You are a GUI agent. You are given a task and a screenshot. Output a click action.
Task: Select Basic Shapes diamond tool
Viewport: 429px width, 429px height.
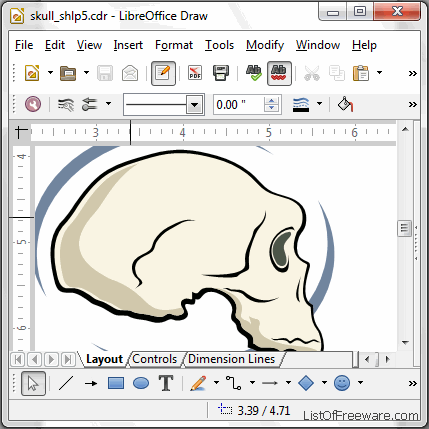click(x=306, y=383)
